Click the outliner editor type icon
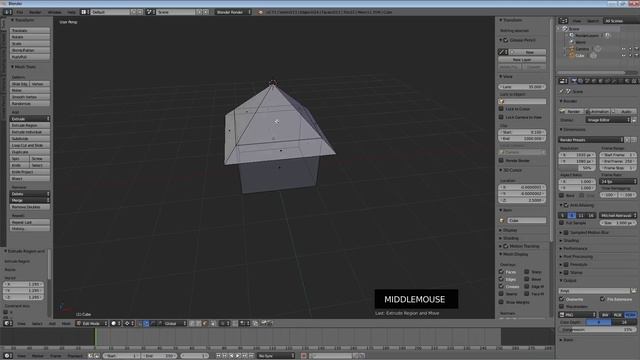 pyautogui.click(x=563, y=21)
